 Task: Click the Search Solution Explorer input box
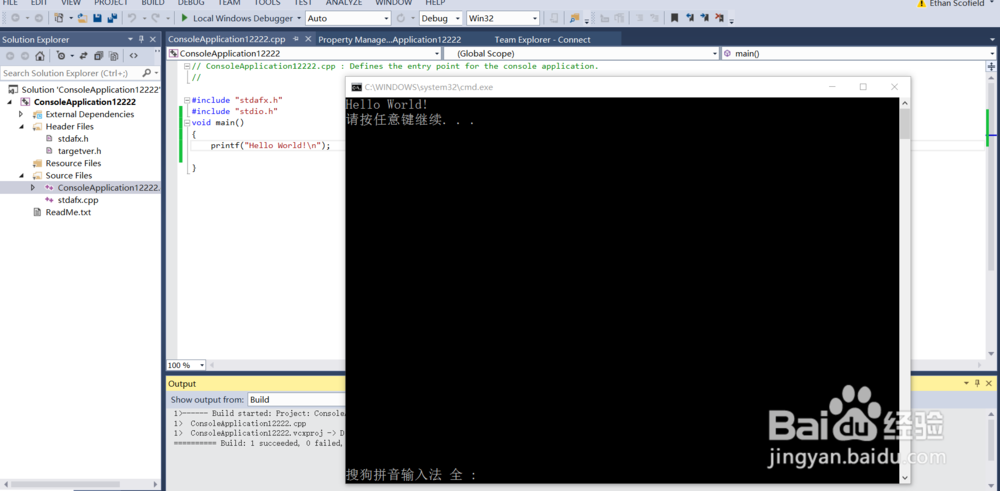70,73
